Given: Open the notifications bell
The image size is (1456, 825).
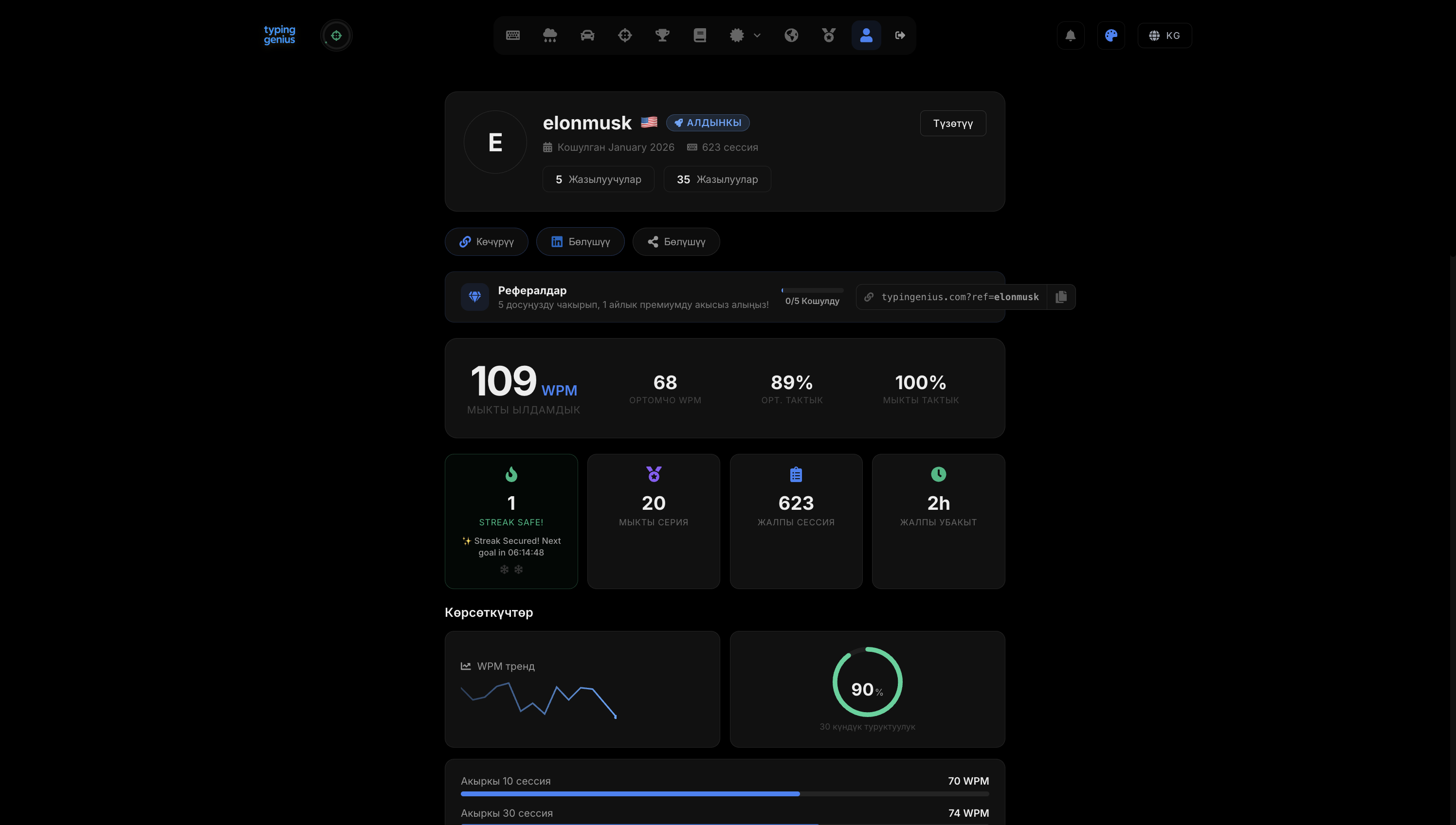Looking at the screenshot, I should [1070, 36].
